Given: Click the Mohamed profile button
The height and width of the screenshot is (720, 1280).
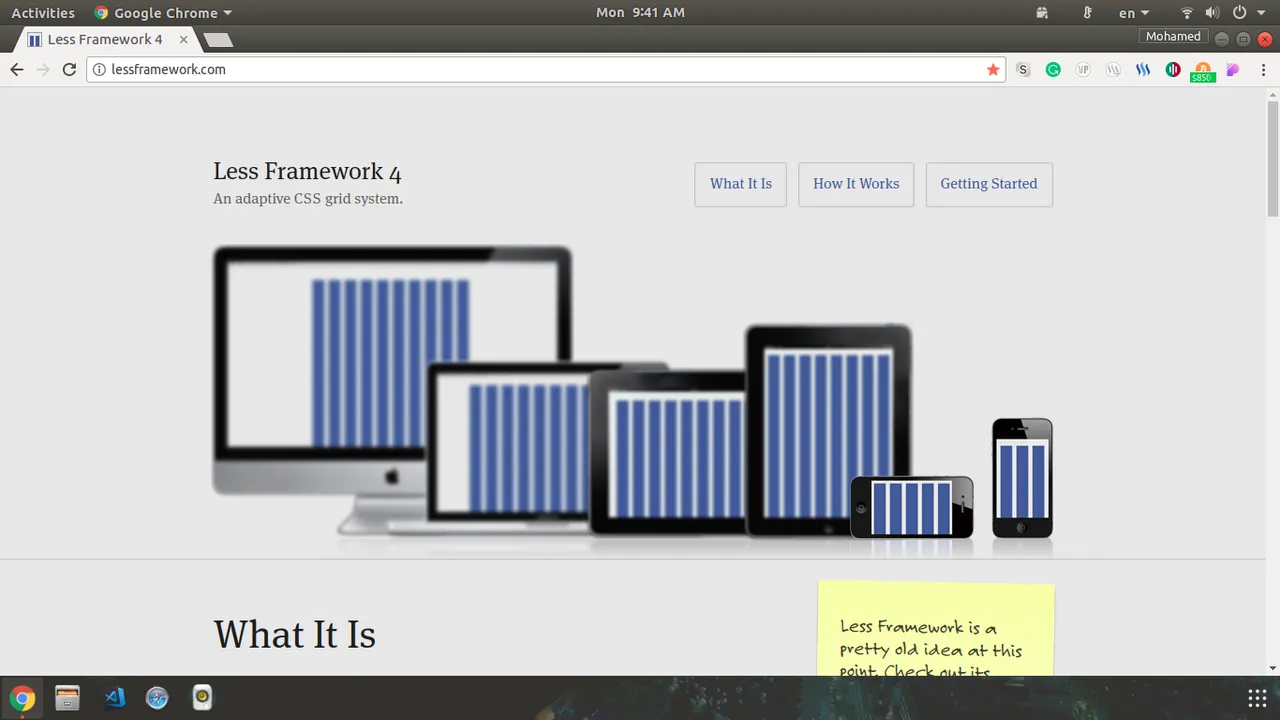Looking at the screenshot, I should tap(1173, 36).
